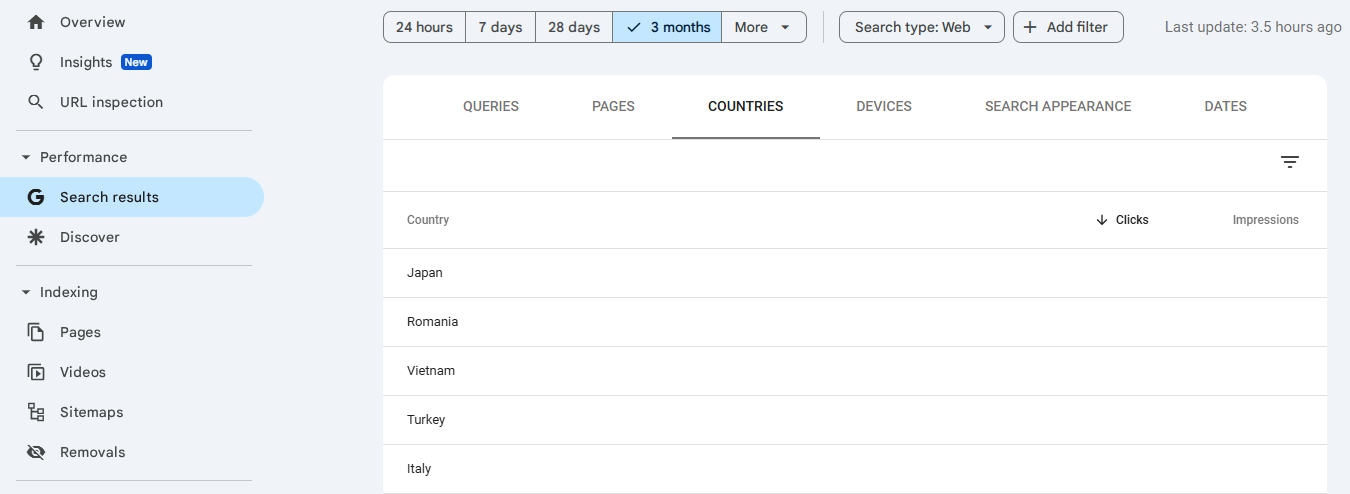Switch to the Dates tab
This screenshot has width=1350, height=494.
pyautogui.click(x=1226, y=107)
